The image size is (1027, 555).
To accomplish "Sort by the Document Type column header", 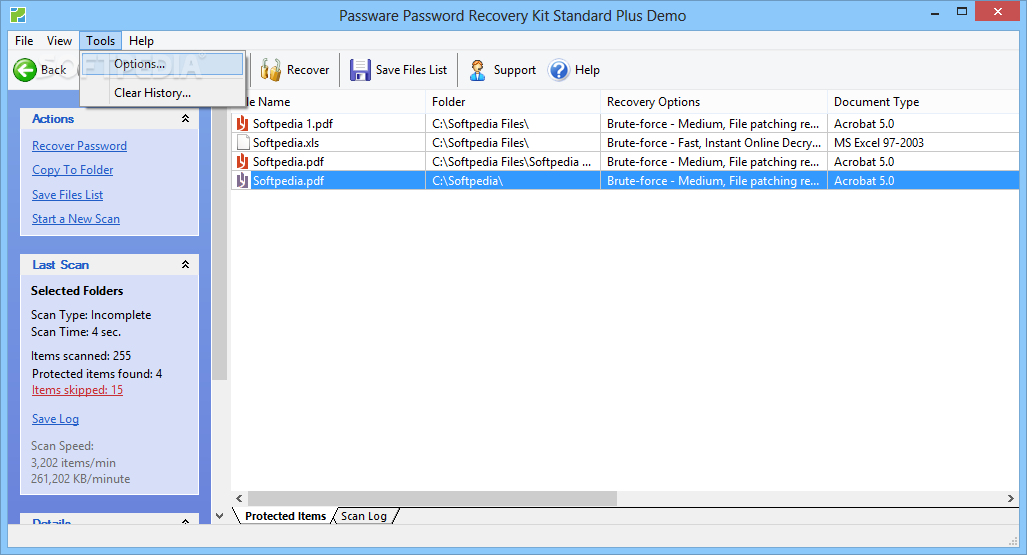I will [x=924, y=102].
